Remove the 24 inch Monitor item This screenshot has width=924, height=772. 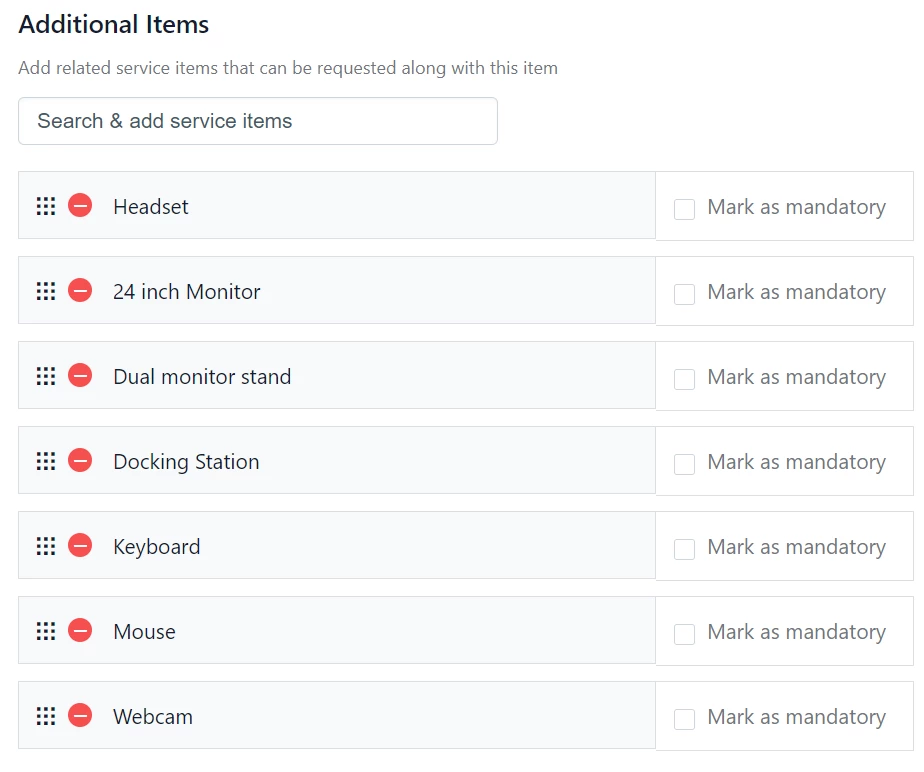click(80, 291)
